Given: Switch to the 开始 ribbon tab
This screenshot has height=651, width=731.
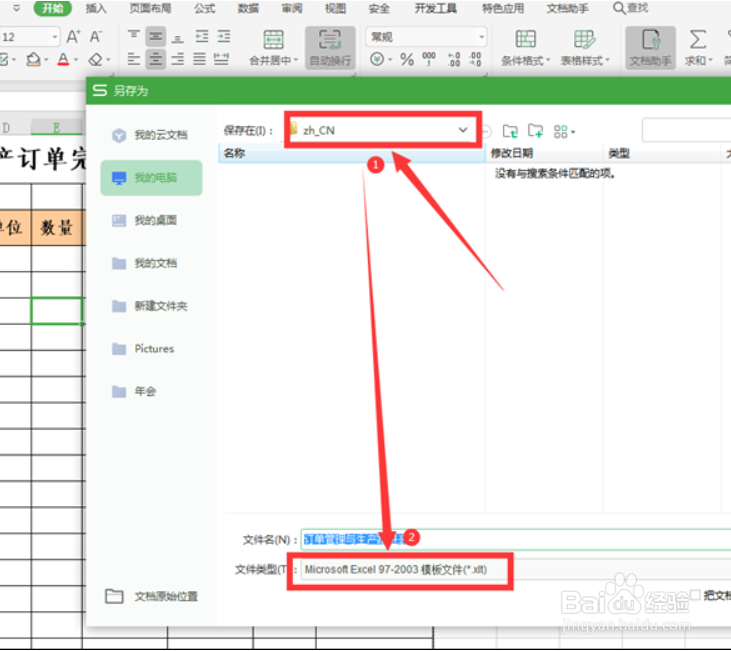Looking at the screenshot, I should (x=53, y=8).
